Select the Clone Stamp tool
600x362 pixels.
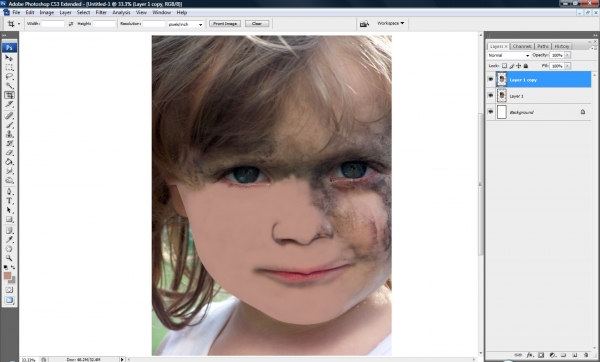click(x=9, y=134)
